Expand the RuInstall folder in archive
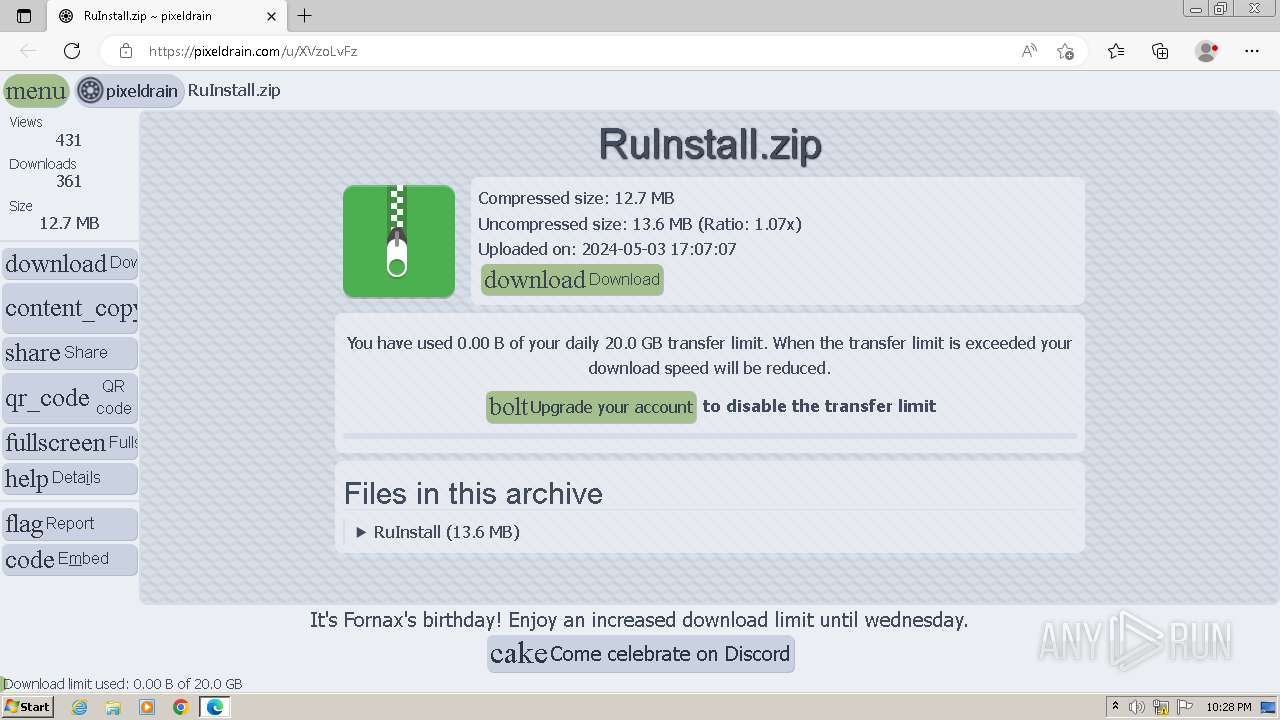 pos(438,532)
